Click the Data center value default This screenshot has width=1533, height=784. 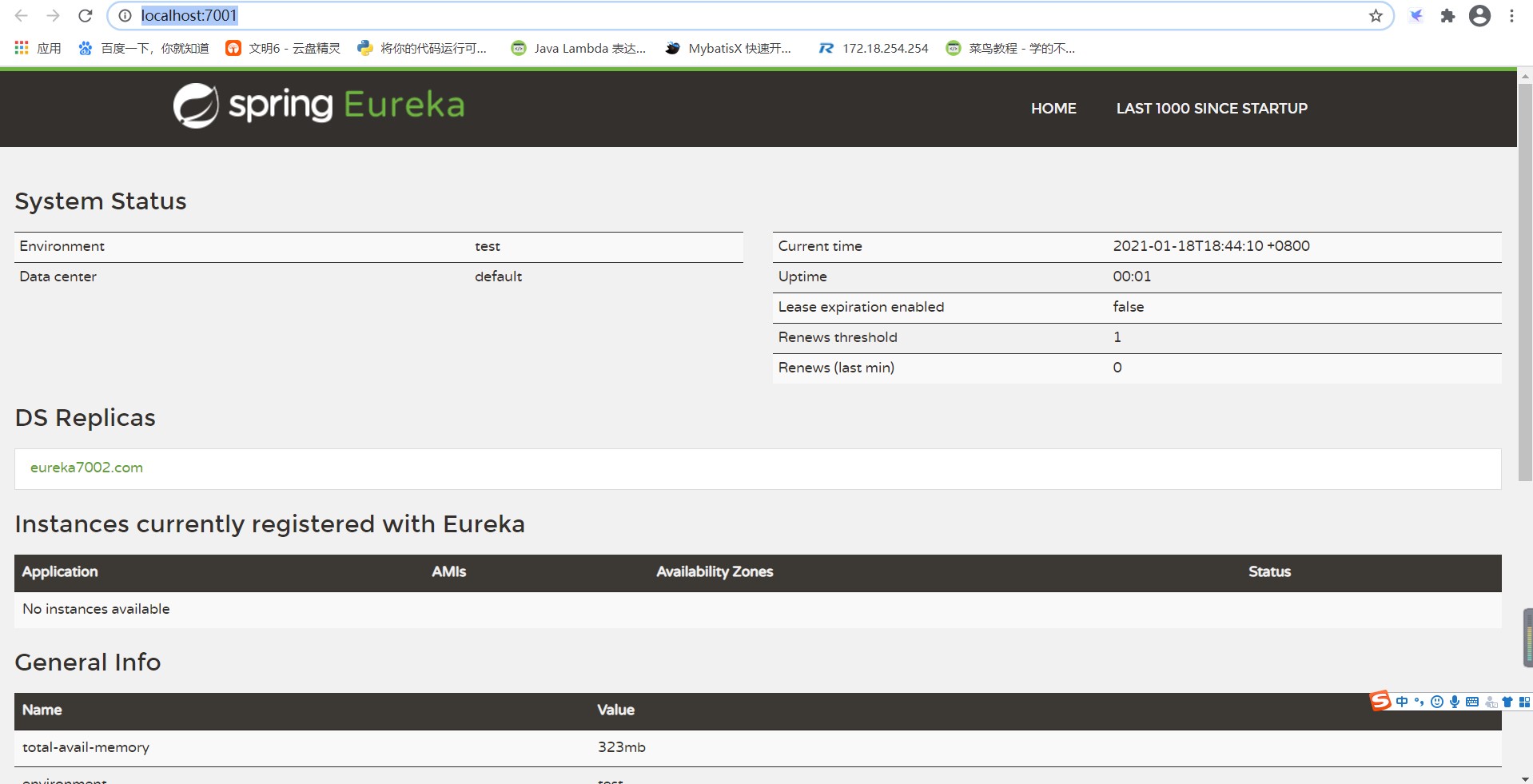(x=498, y=277)
